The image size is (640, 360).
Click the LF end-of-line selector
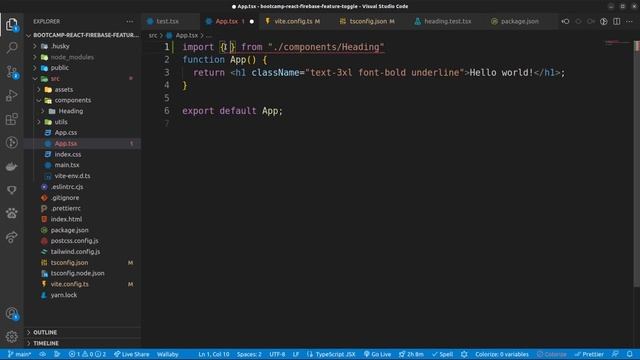[296, 354]
